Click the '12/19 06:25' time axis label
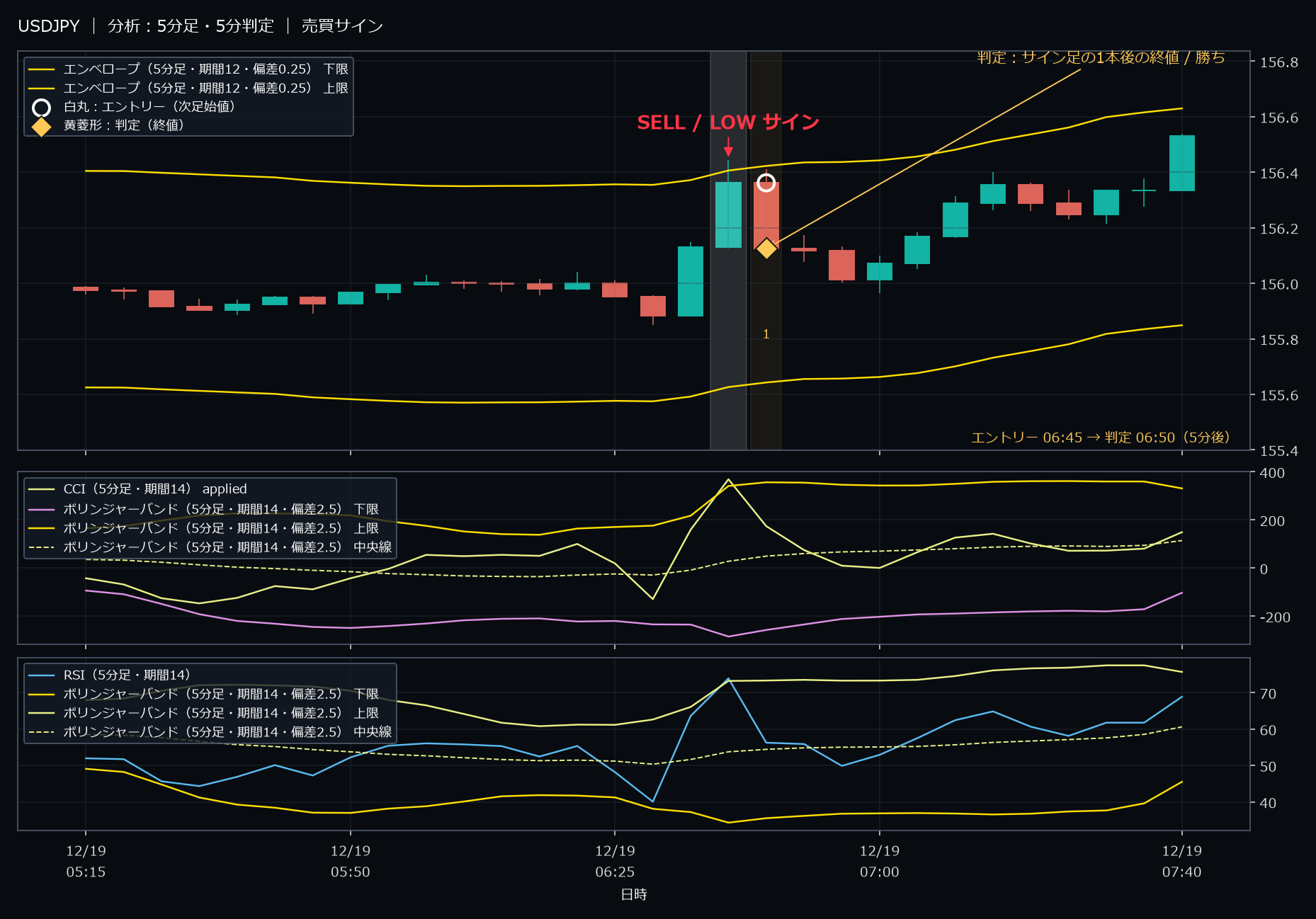The height and width of the screenshot is (919, 1316). [x=615, y=862]
